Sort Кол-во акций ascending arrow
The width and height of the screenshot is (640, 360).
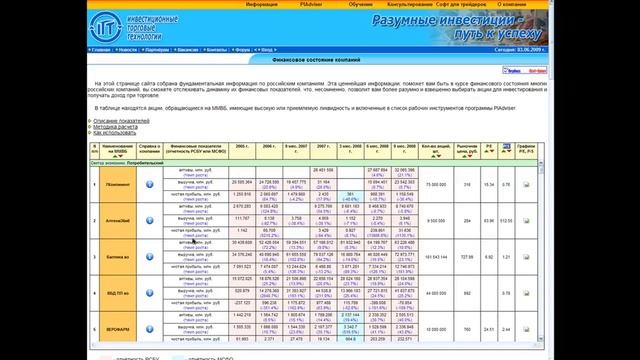coord(433,156)
